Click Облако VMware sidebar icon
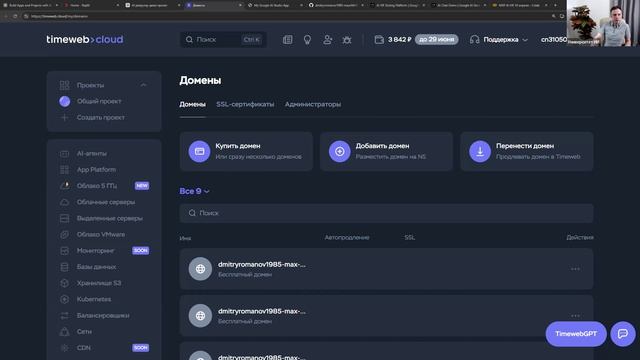Screen dimensions: 640x360 point(64,235)
